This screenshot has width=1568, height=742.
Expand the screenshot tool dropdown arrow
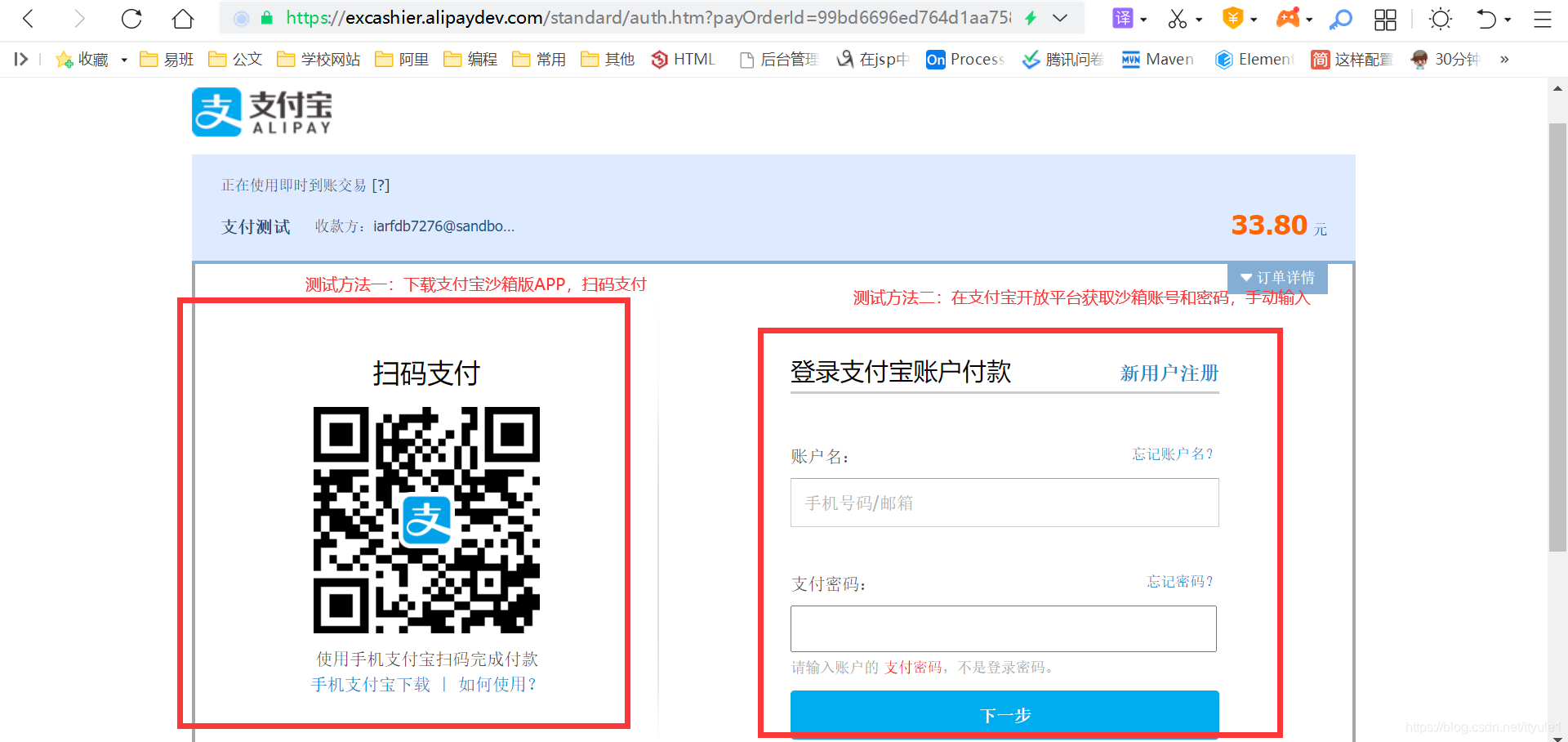[1199, 20]
